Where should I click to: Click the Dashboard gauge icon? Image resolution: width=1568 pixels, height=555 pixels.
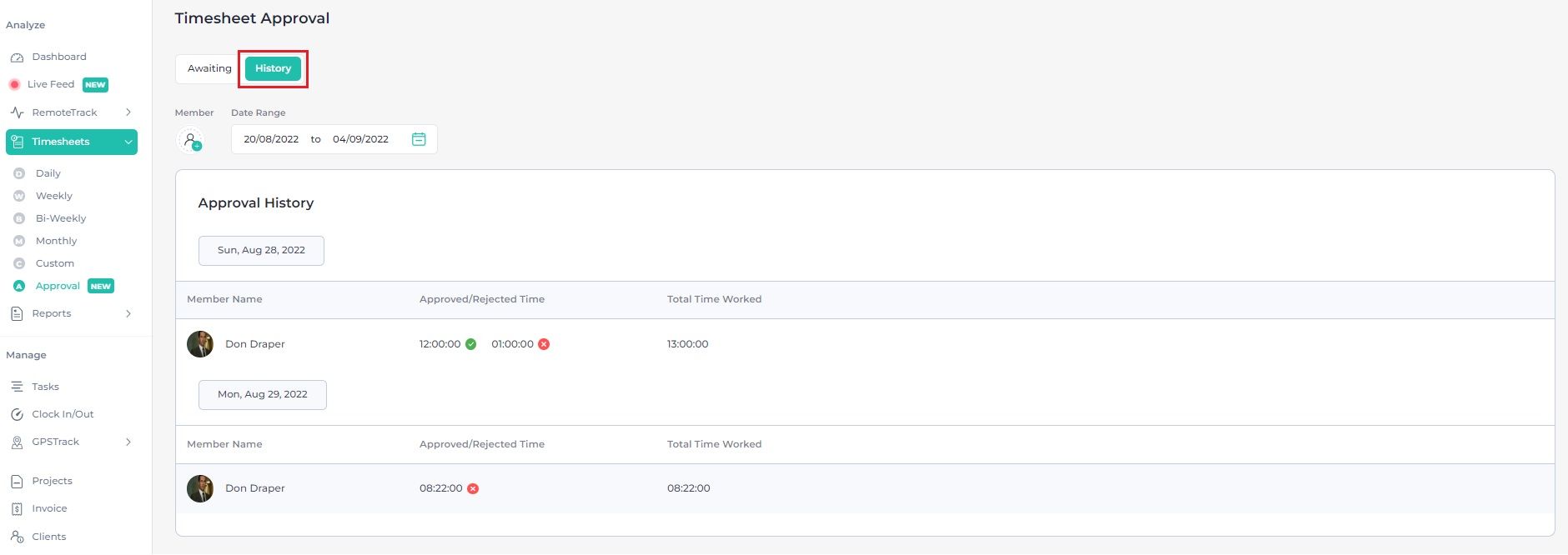[x=17, y=57]
